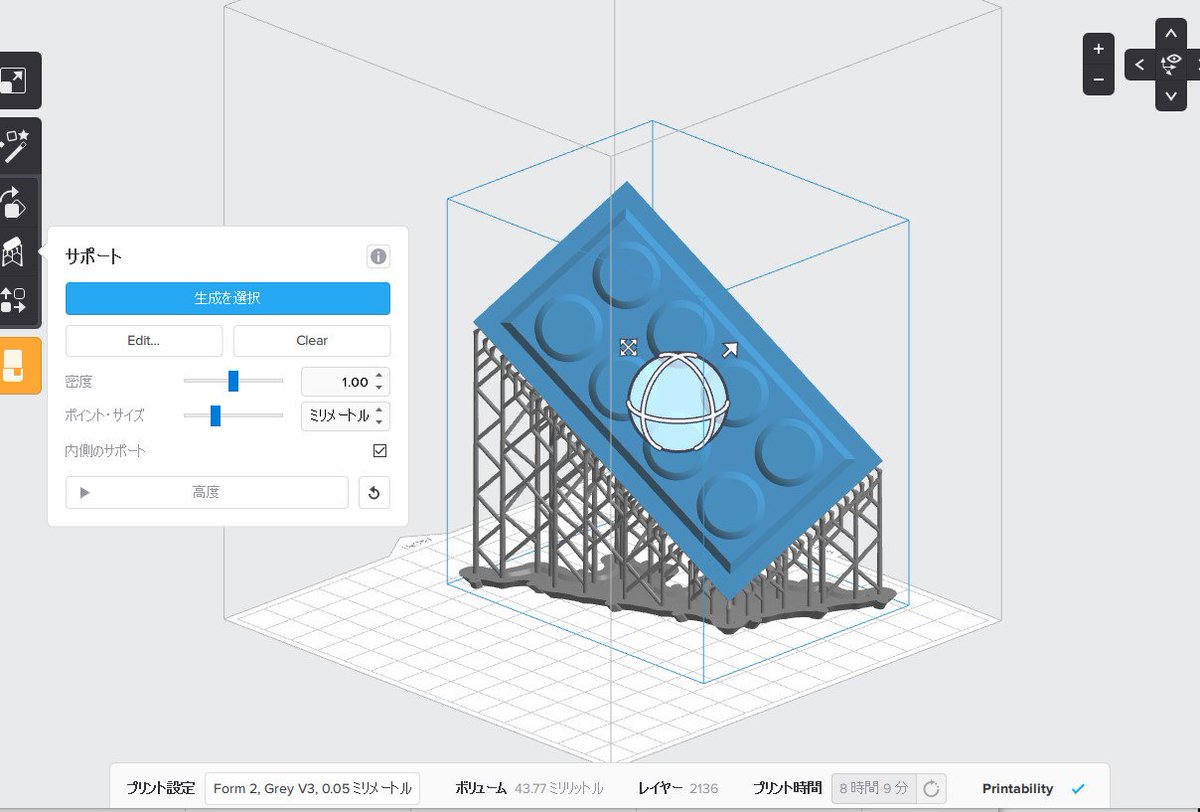
Task: Click the レイヤー 2136 readout
Action: (x=678, y=789)
